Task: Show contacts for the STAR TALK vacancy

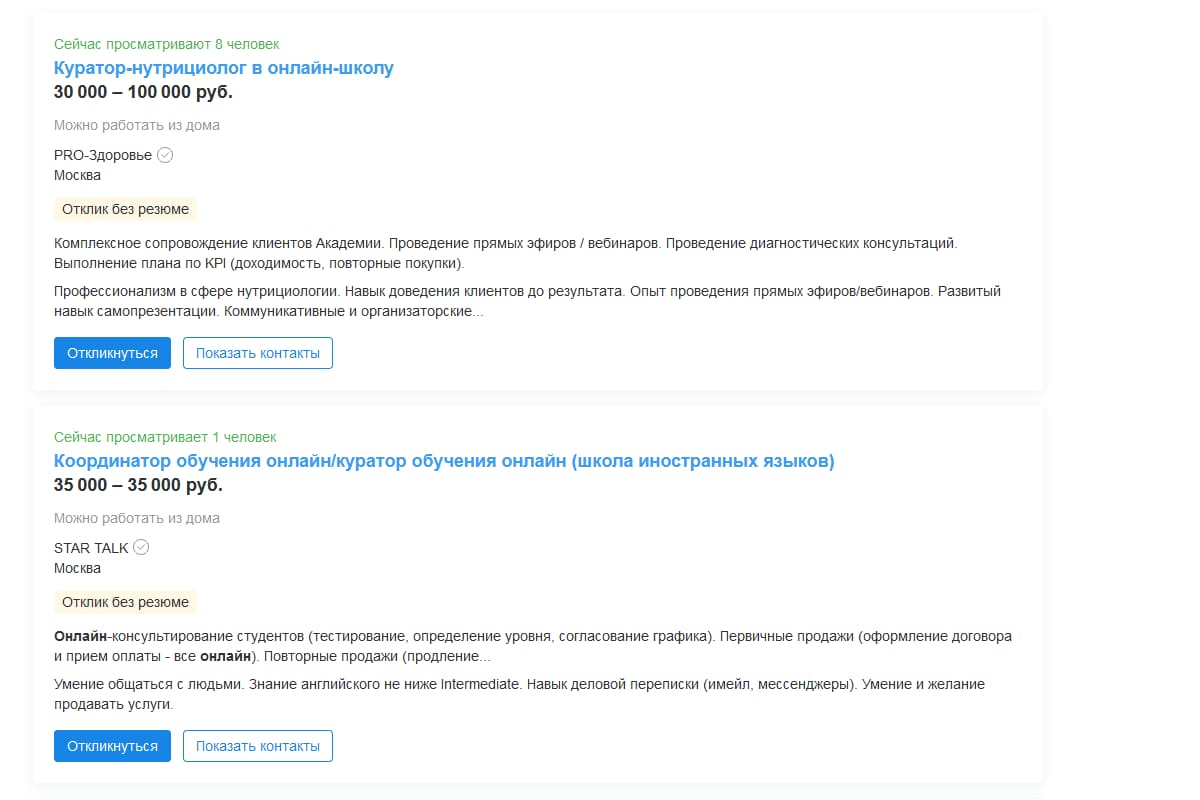Action: (257, 745)
